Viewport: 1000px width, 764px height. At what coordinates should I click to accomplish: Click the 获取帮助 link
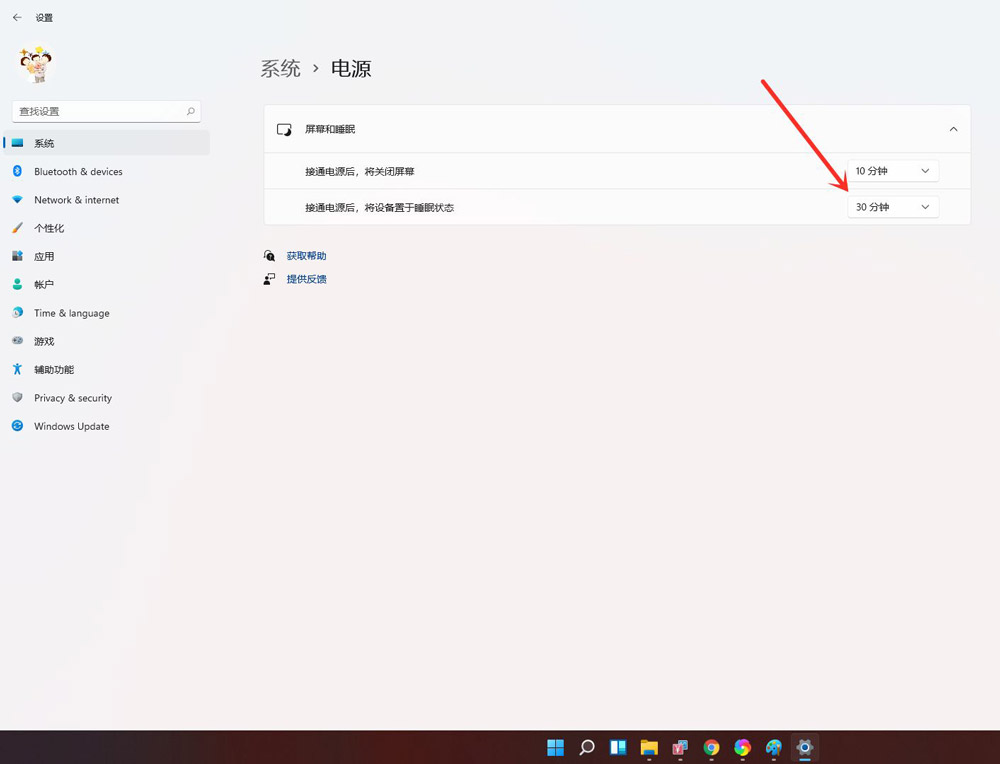click(306, 255)
